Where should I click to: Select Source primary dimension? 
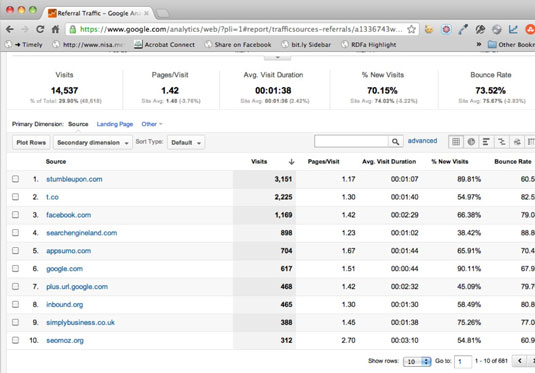[78, 124]
